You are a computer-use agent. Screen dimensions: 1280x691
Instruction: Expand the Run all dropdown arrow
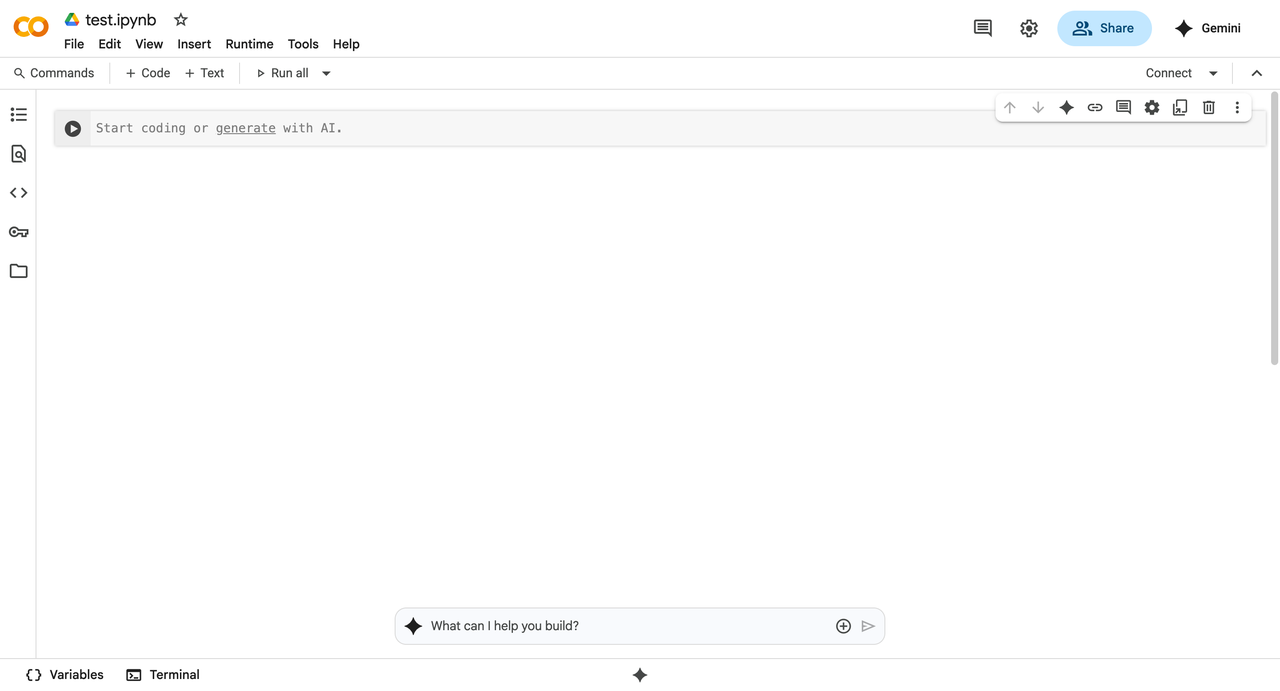click(326, 73)
